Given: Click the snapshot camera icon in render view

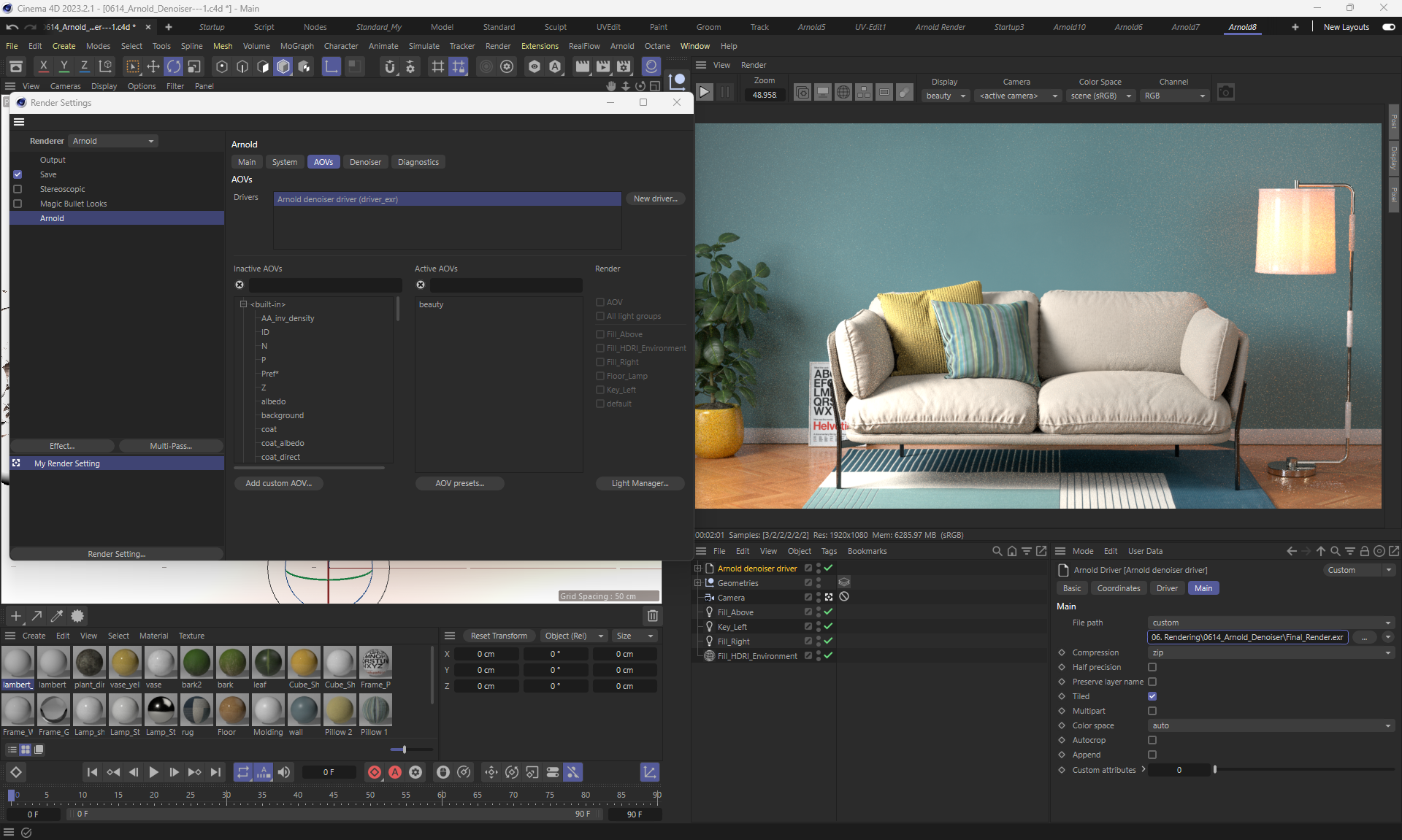Looking at the screenshot, I should point(1226,93).
